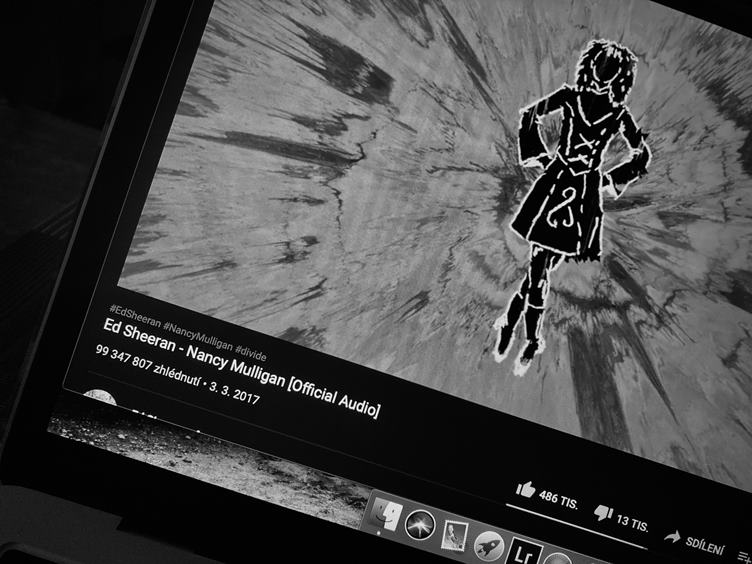Screen dimensions: 752x564
Task: Click the channel avatar below the title
Action: [99, 398]
